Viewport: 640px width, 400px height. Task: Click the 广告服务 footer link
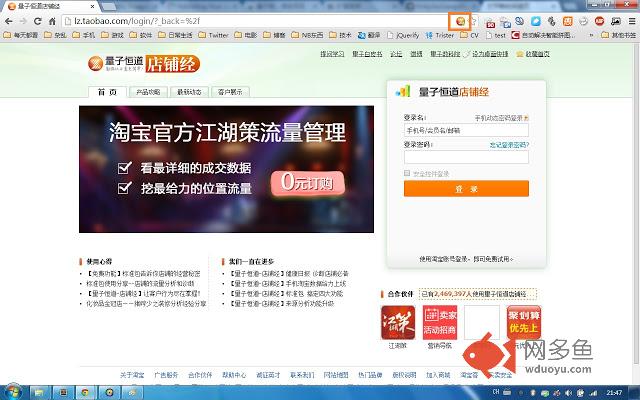[166, 375]
